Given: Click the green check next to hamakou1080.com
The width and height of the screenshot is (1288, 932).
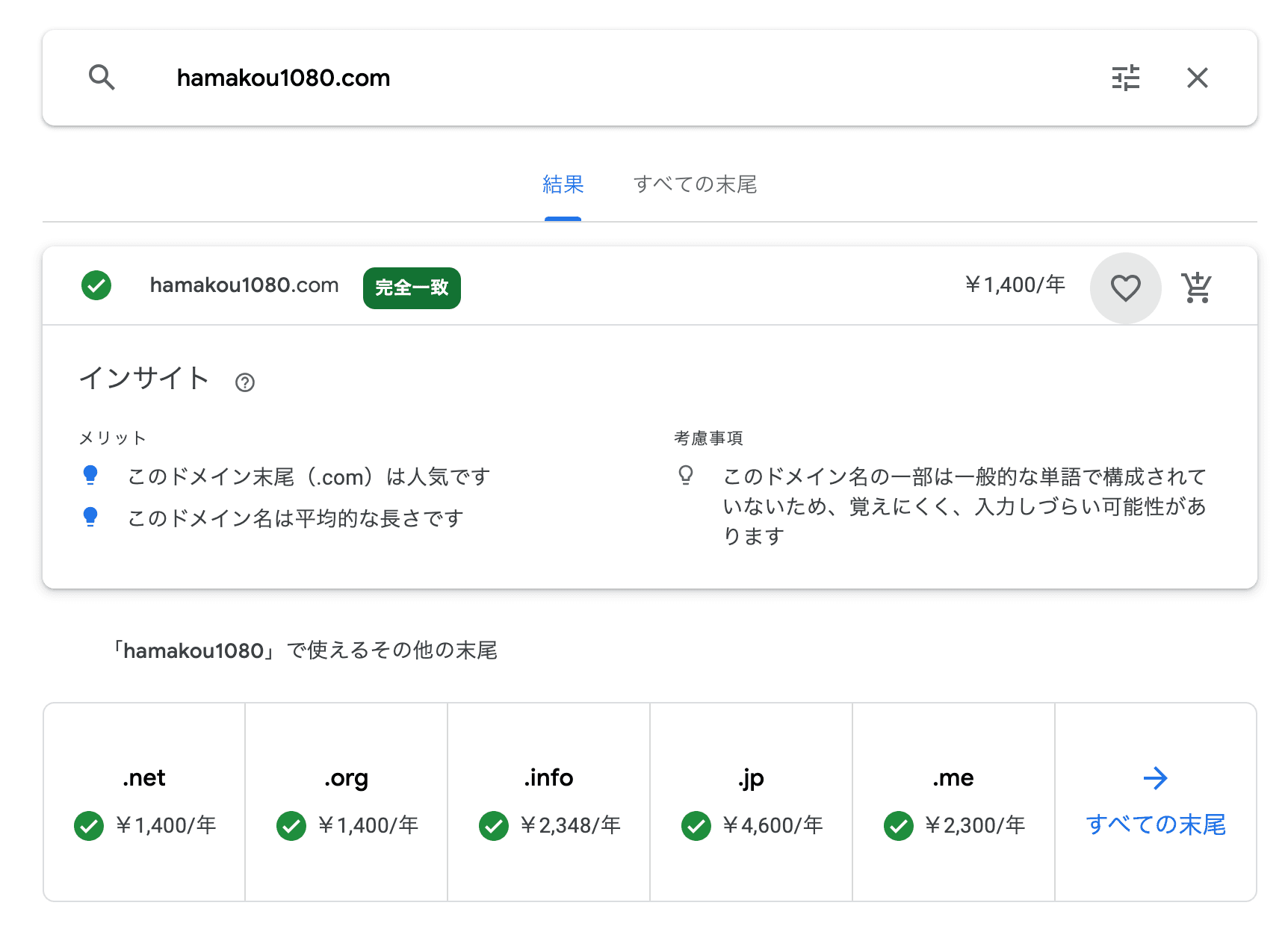Looking at the screenshot, I should [x=96, y=285].
